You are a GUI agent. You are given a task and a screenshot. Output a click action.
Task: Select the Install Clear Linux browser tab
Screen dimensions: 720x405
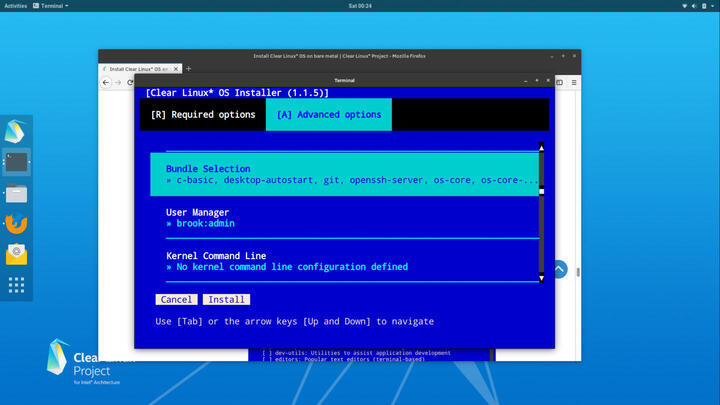click(140, 69)
